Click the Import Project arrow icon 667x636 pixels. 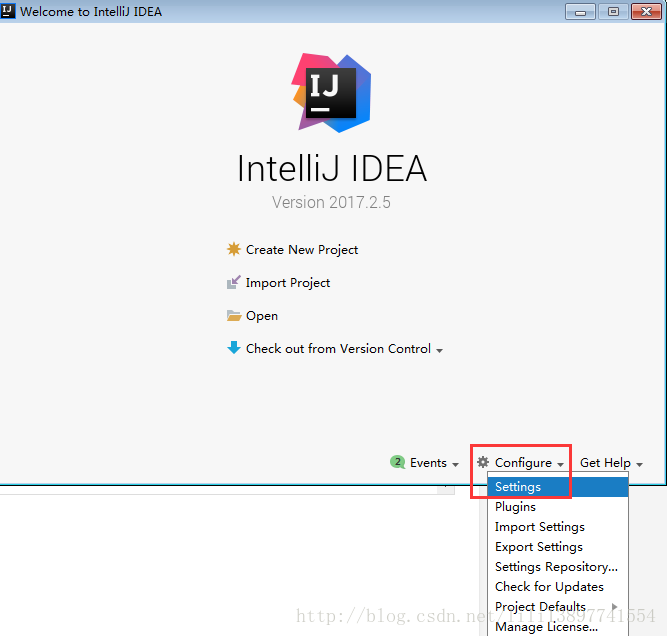point(234,282)
